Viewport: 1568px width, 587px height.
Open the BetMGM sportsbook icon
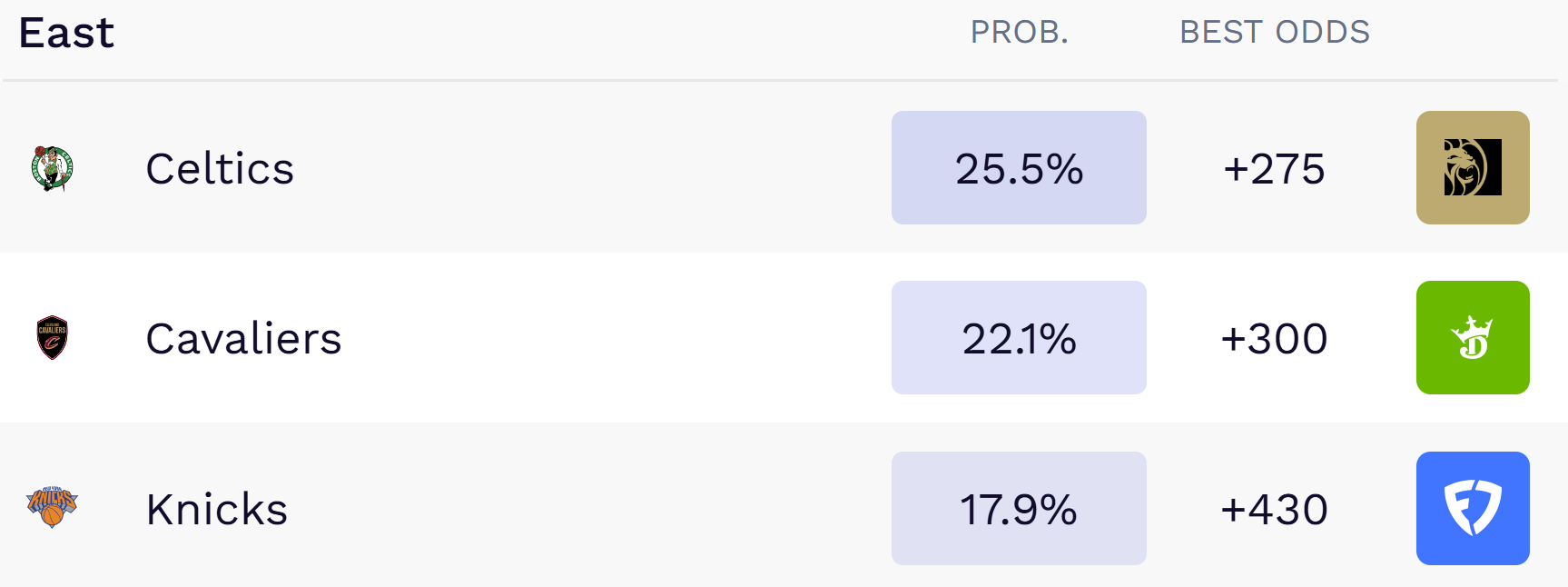click(1472, 168)
